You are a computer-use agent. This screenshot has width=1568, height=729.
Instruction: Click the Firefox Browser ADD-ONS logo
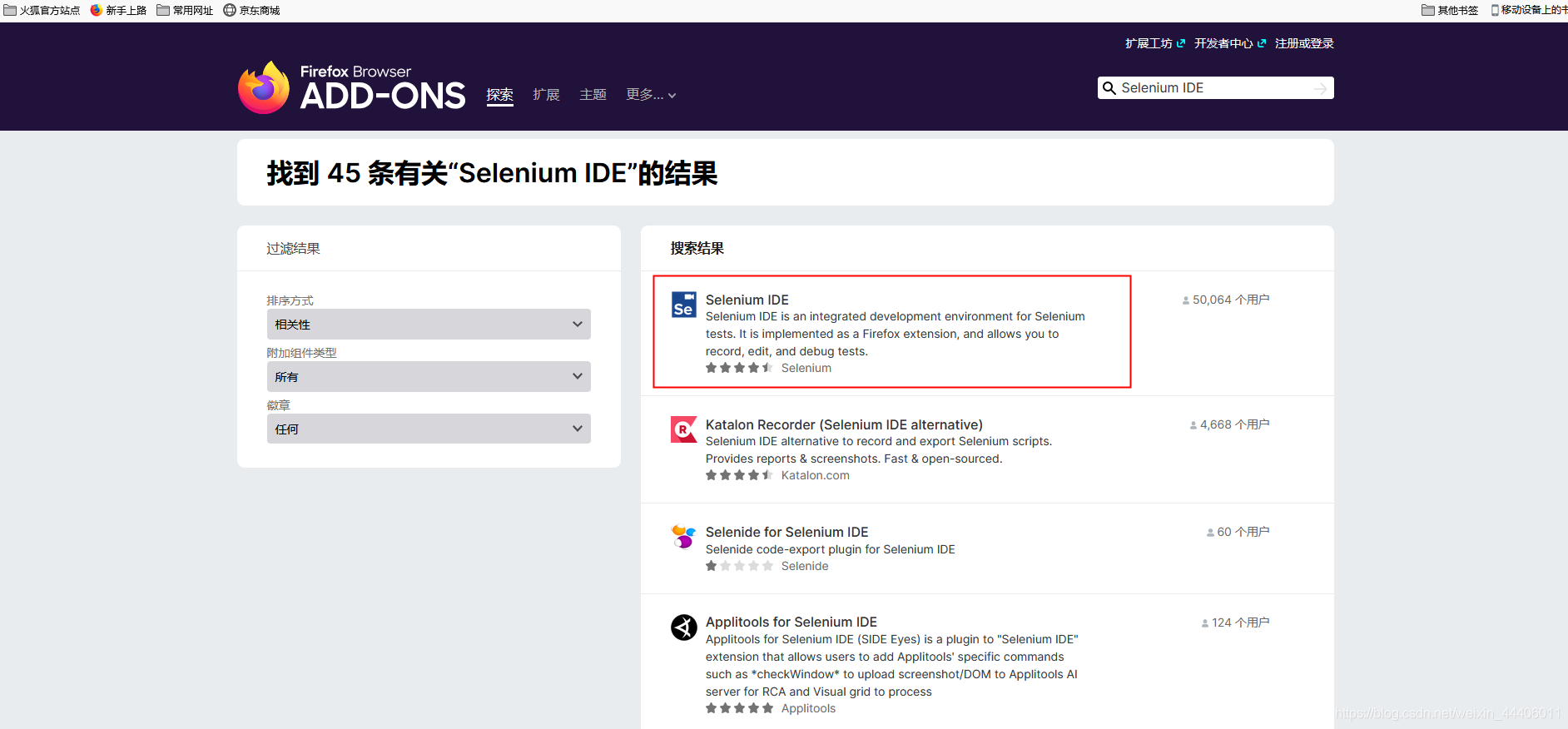point(351,87)
